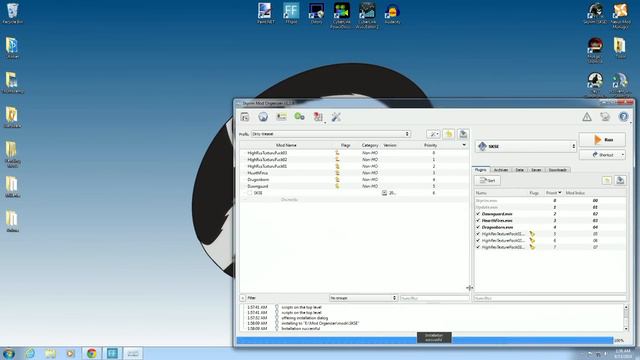
Task: Click the plugin list restore backup icon
Action: [x=607, y=180]
